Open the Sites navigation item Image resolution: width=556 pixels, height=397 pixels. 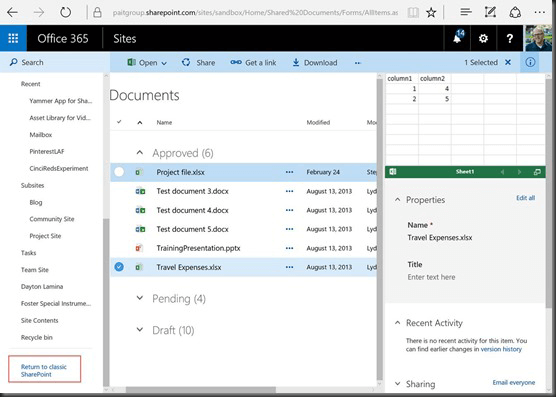click(125, 38)
